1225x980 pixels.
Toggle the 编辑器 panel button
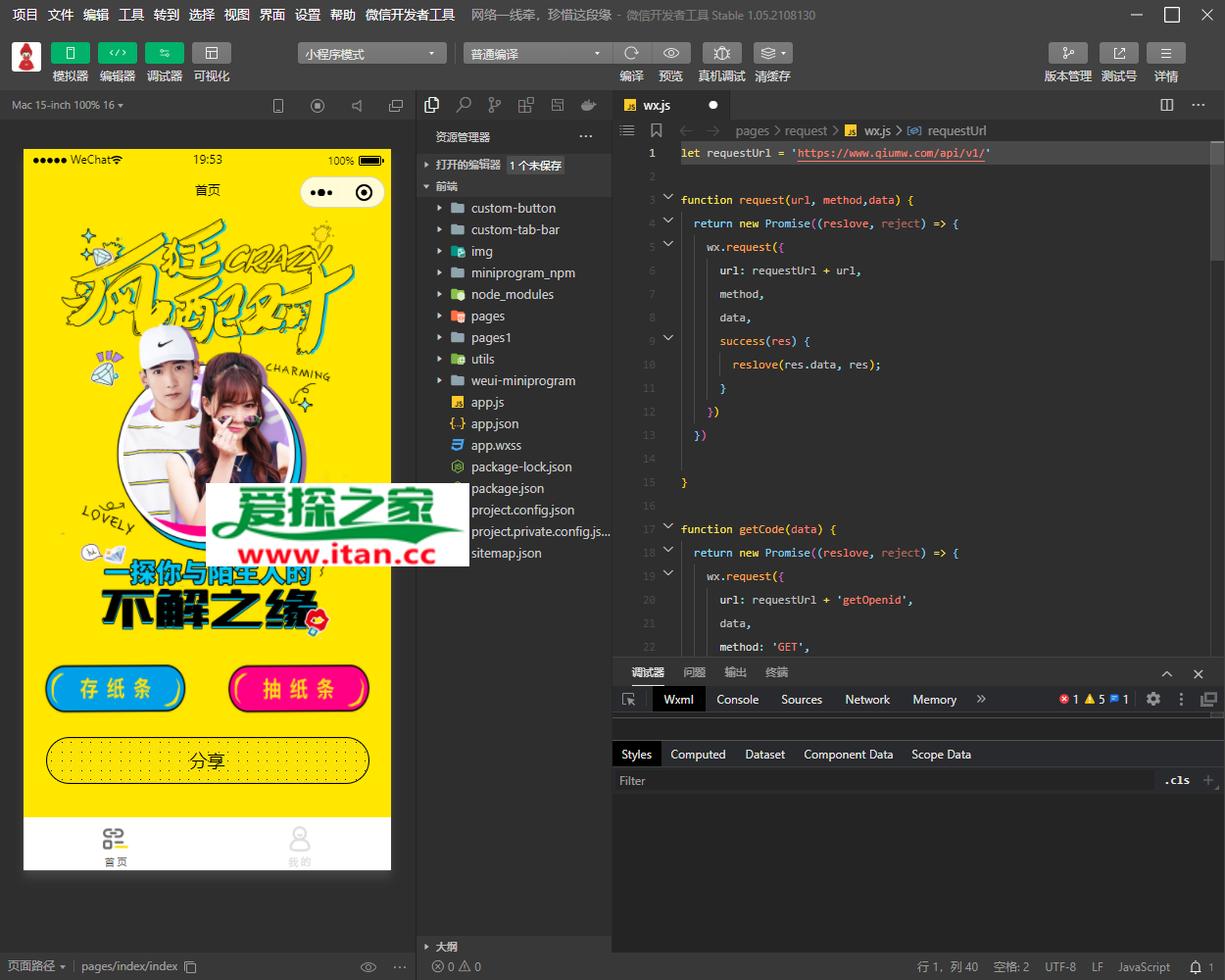pos(118,53)
